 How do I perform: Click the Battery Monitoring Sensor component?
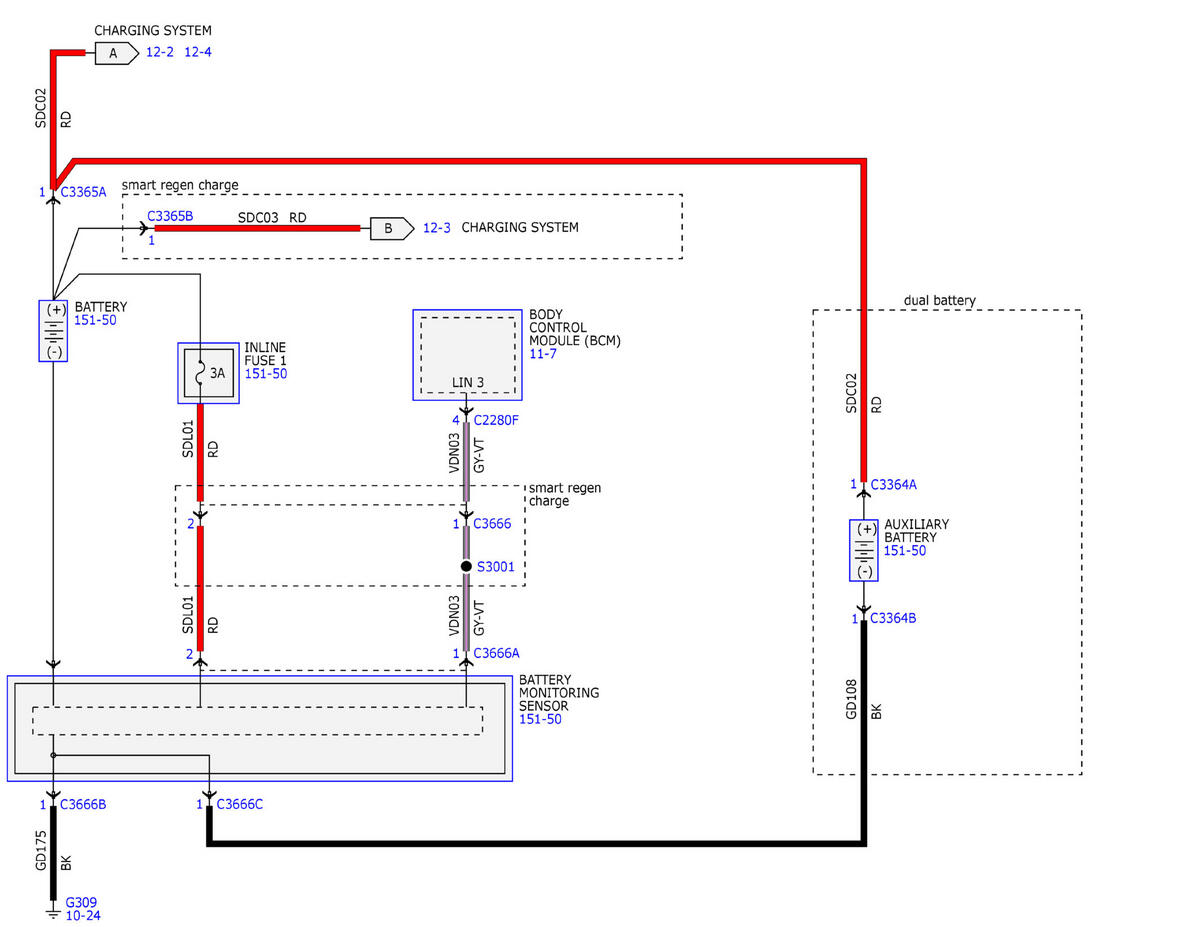coord(259,728)
